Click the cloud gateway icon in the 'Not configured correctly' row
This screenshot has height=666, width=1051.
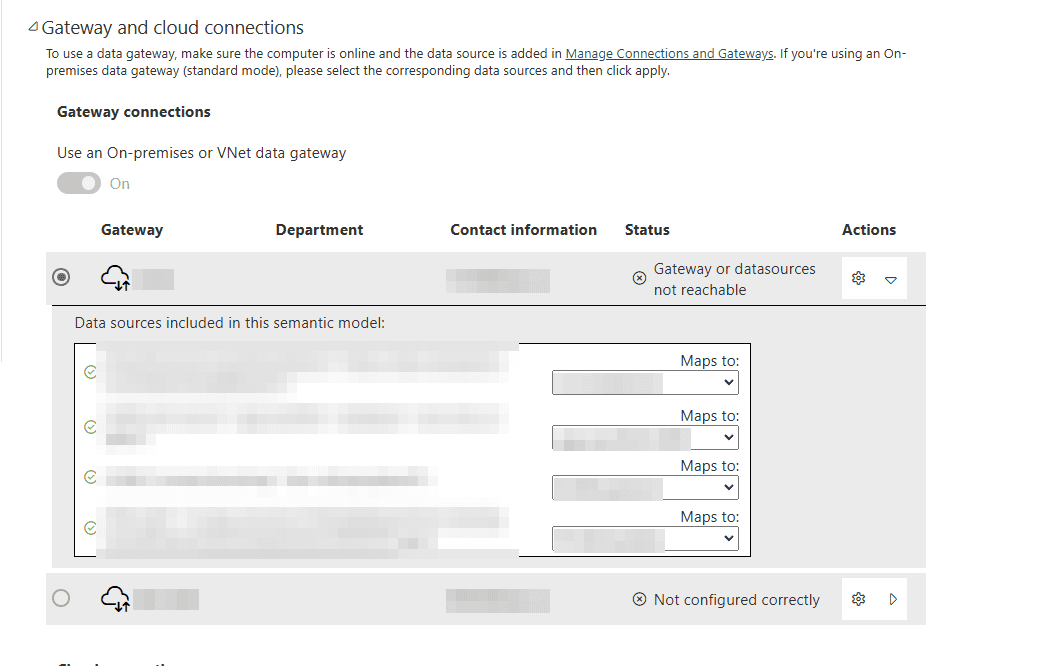(x=115, y=598)
